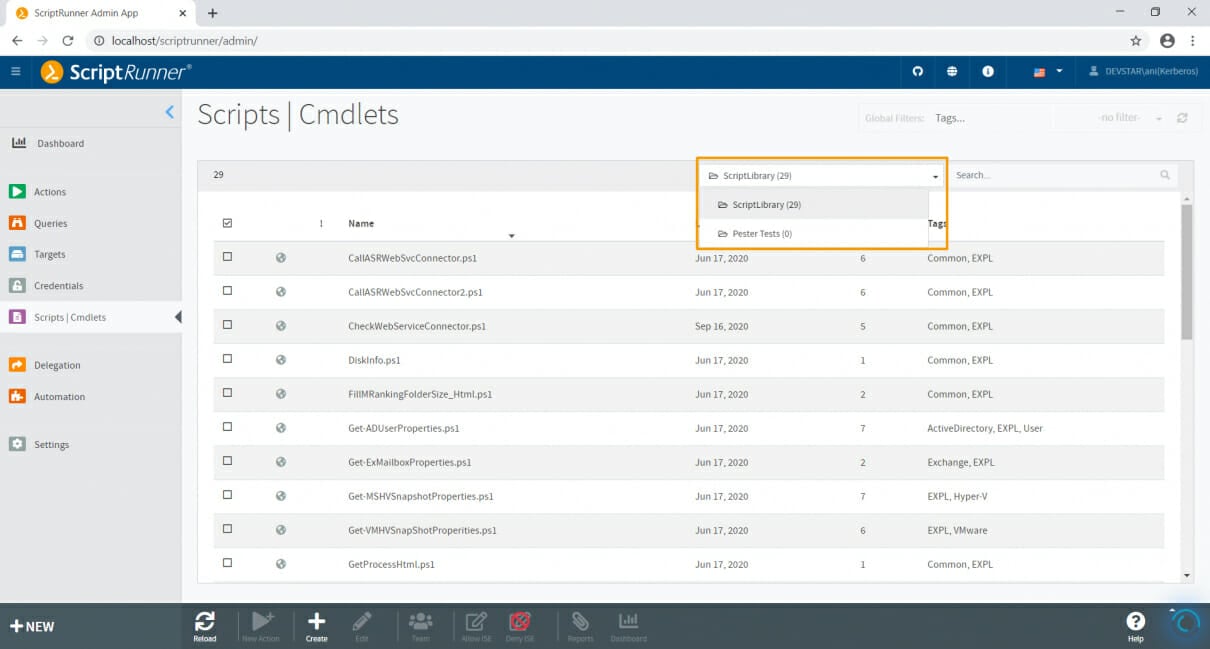Open Dashboard in the sidebar
1210x649 pixels.
point(60,143)
